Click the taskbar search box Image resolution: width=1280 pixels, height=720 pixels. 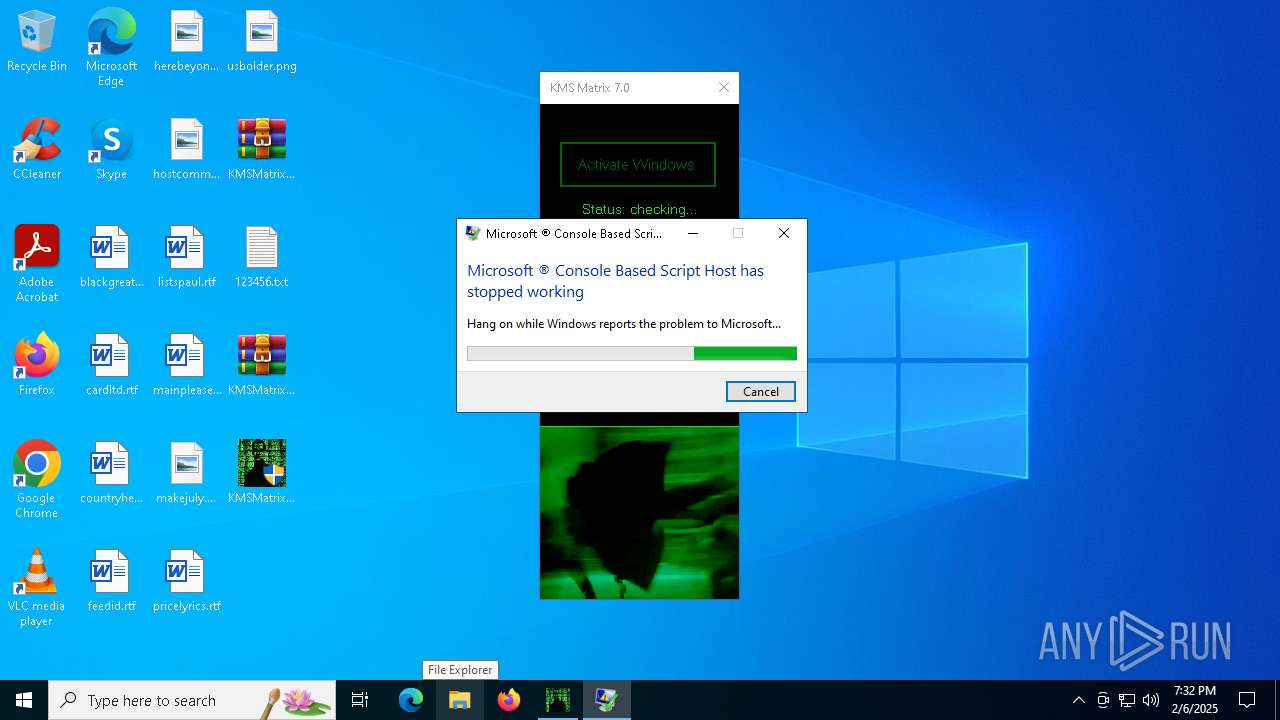click(x=192, y=700)
